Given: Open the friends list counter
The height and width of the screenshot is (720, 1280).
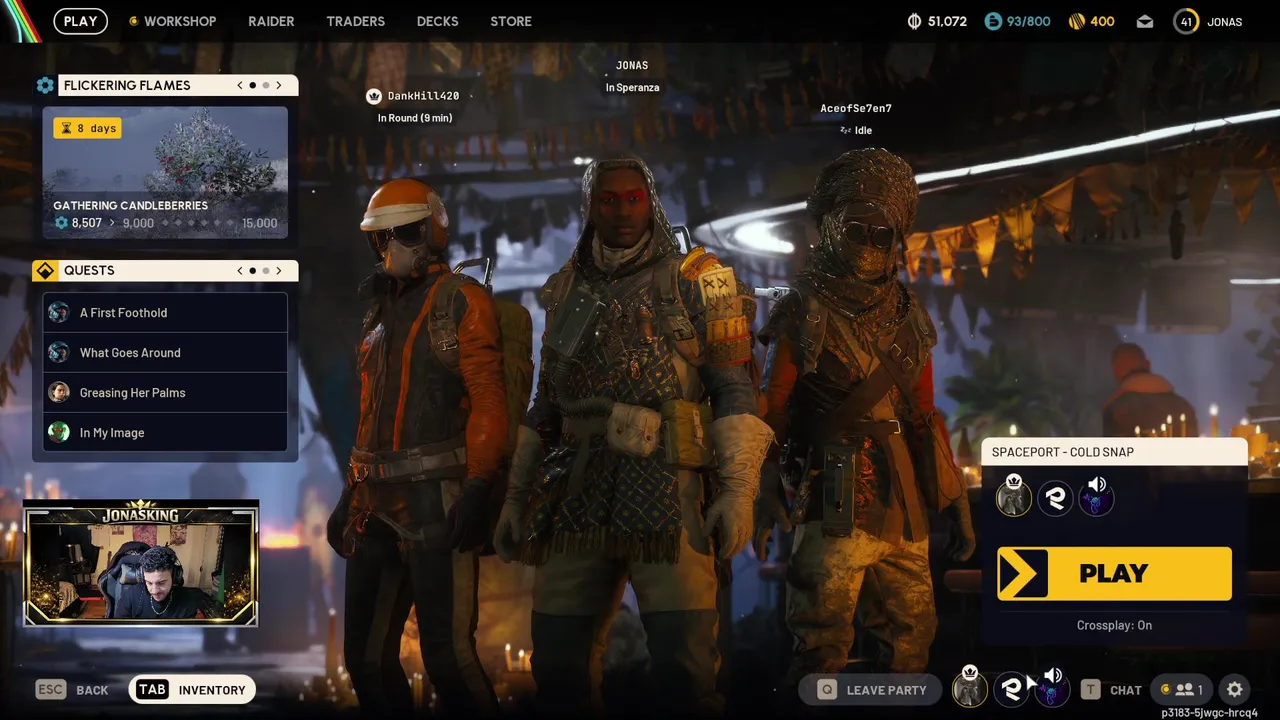Looking at the screenshot, I should (1181, 690).
